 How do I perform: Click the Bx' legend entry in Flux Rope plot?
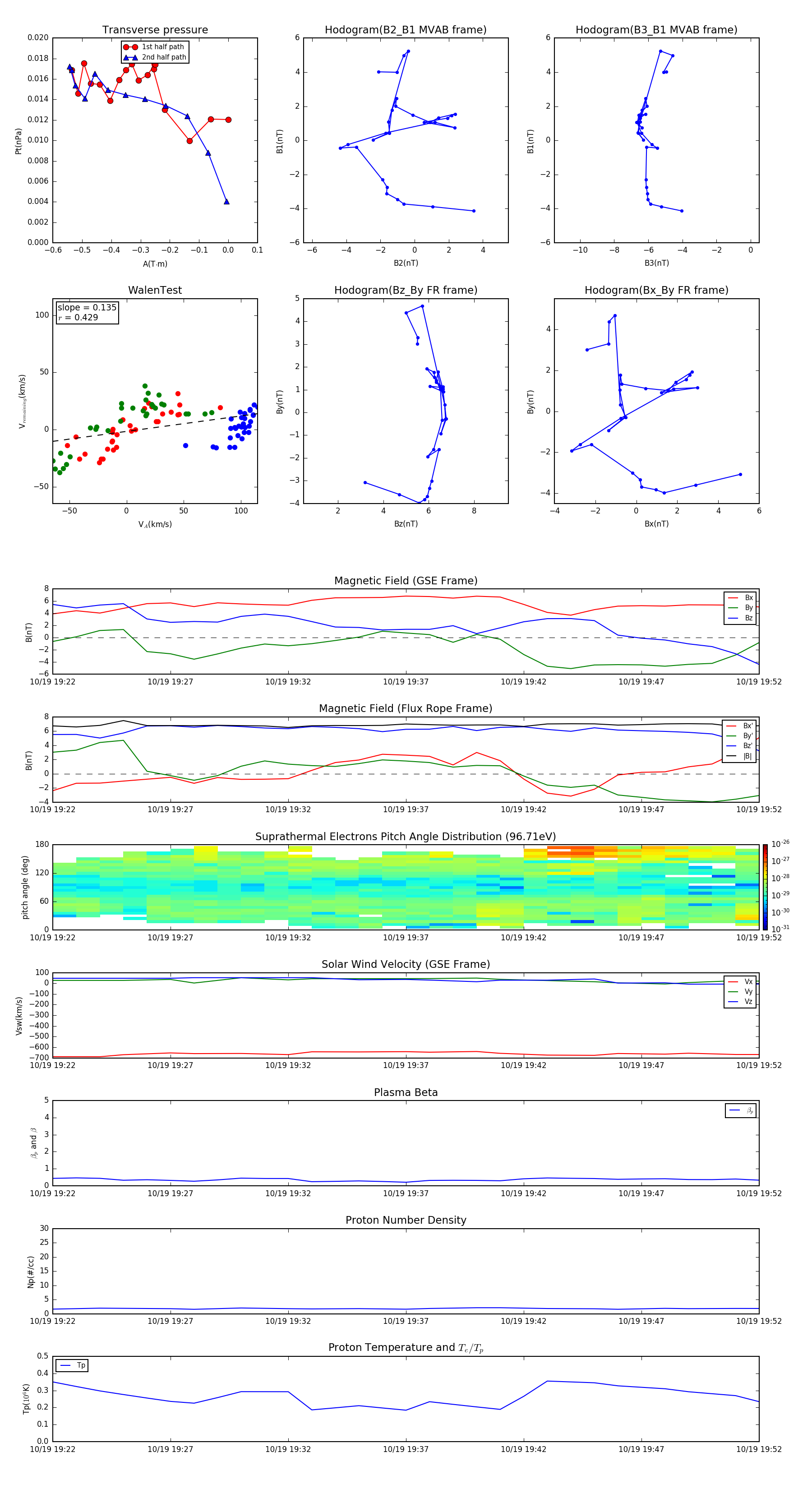740,726
